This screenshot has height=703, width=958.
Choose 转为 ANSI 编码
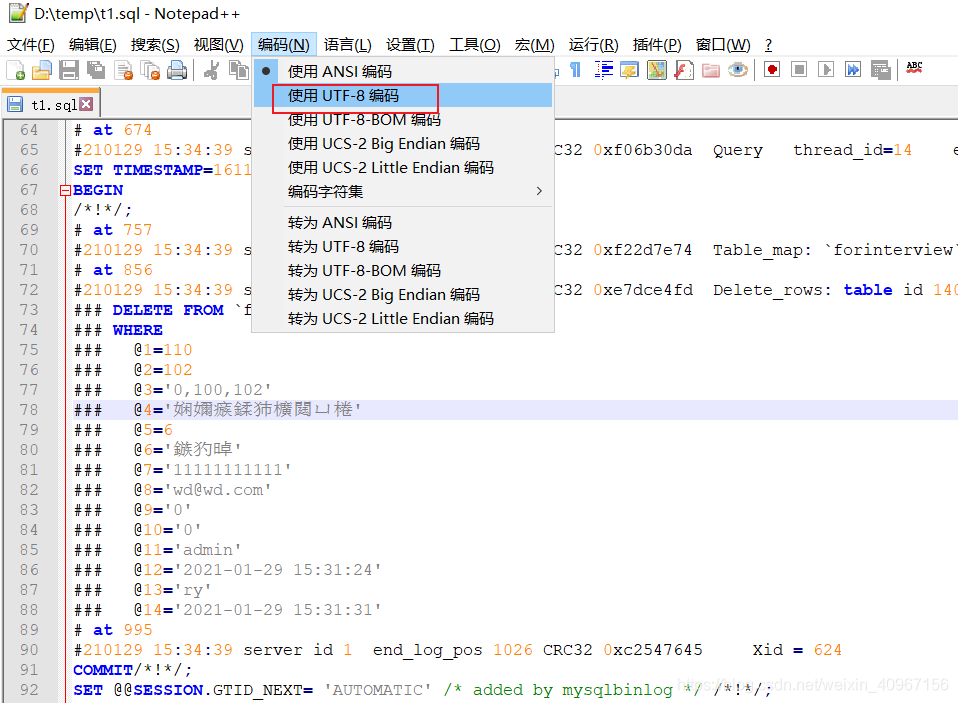tap(403, 222)
